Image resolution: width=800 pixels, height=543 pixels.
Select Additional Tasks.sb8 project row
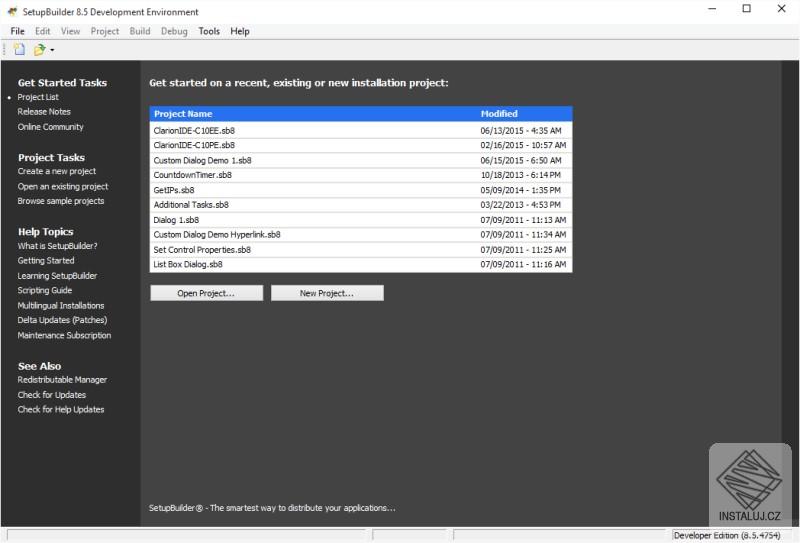361,205
